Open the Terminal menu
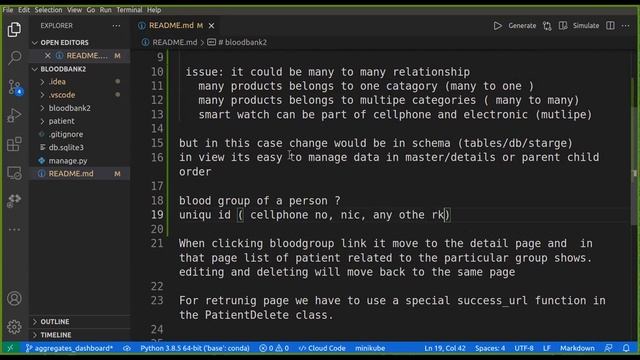This screenshot has width=640, height=360. point(129,10)
